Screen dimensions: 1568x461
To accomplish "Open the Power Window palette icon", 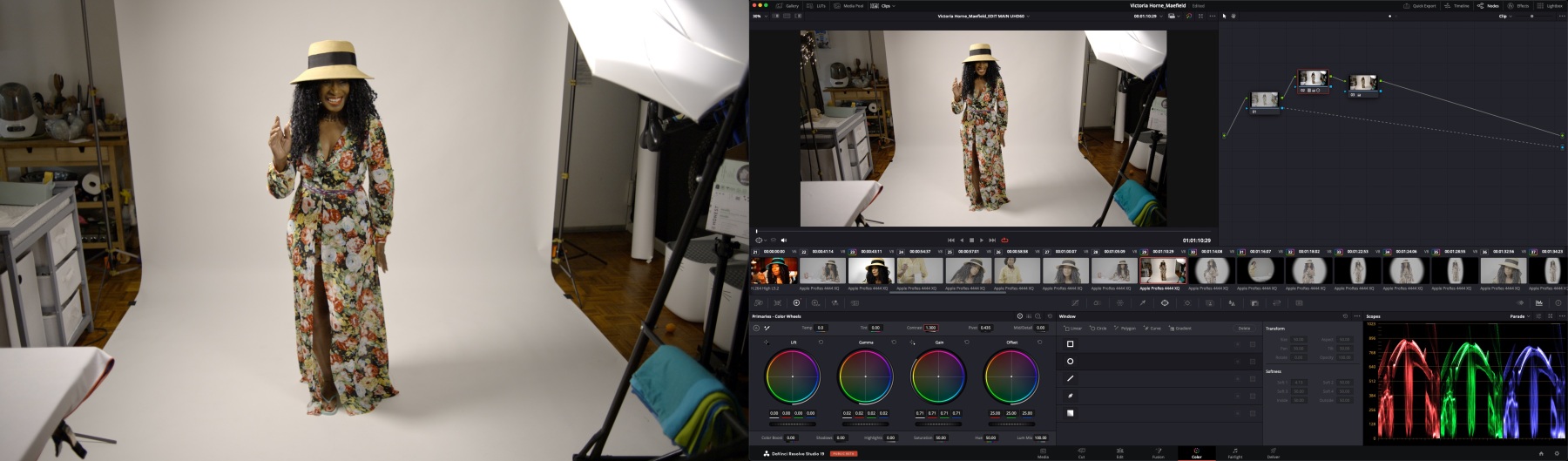I will 1165,303.
